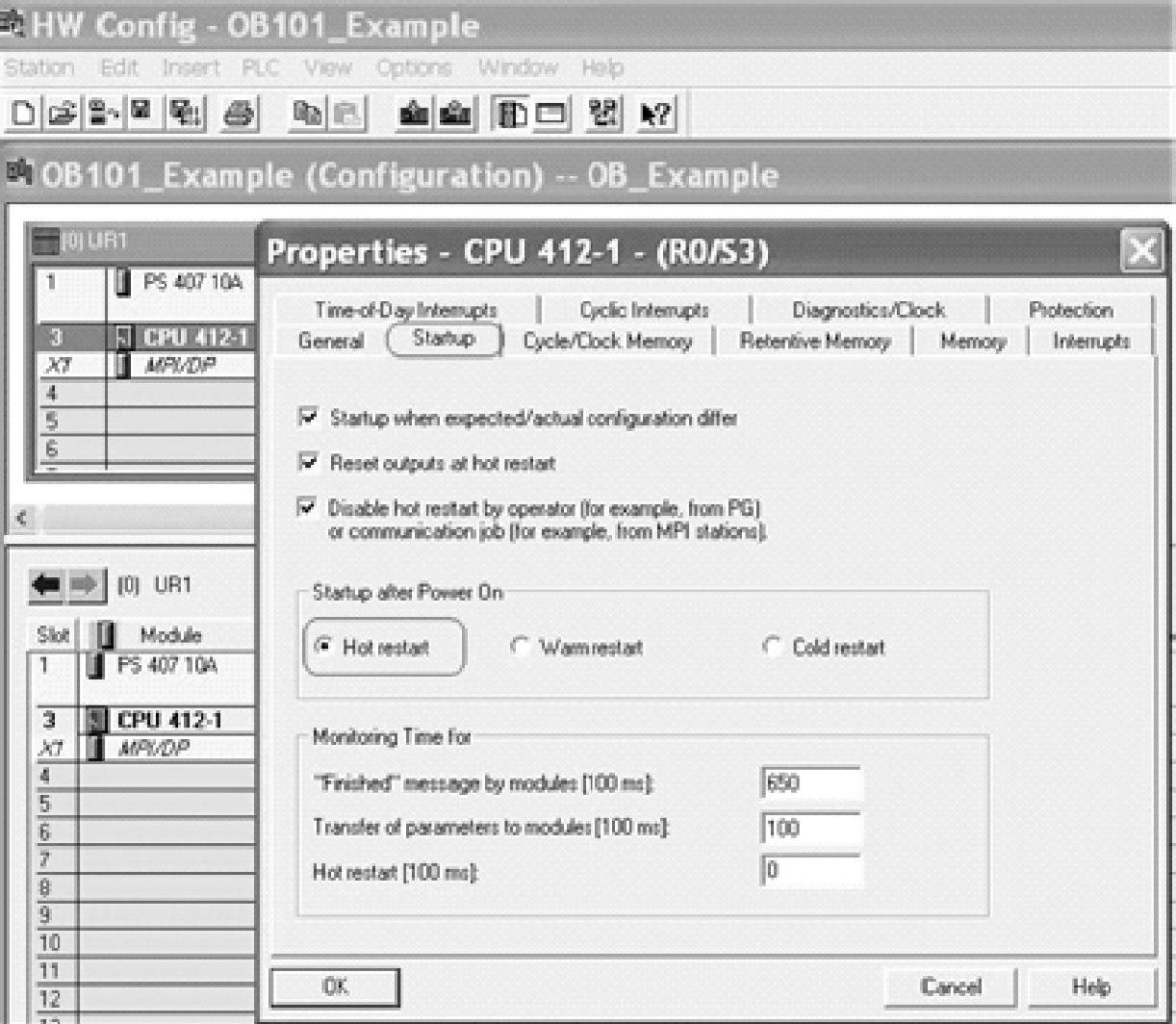Open the Help menu in menu bar

[602, 67]
